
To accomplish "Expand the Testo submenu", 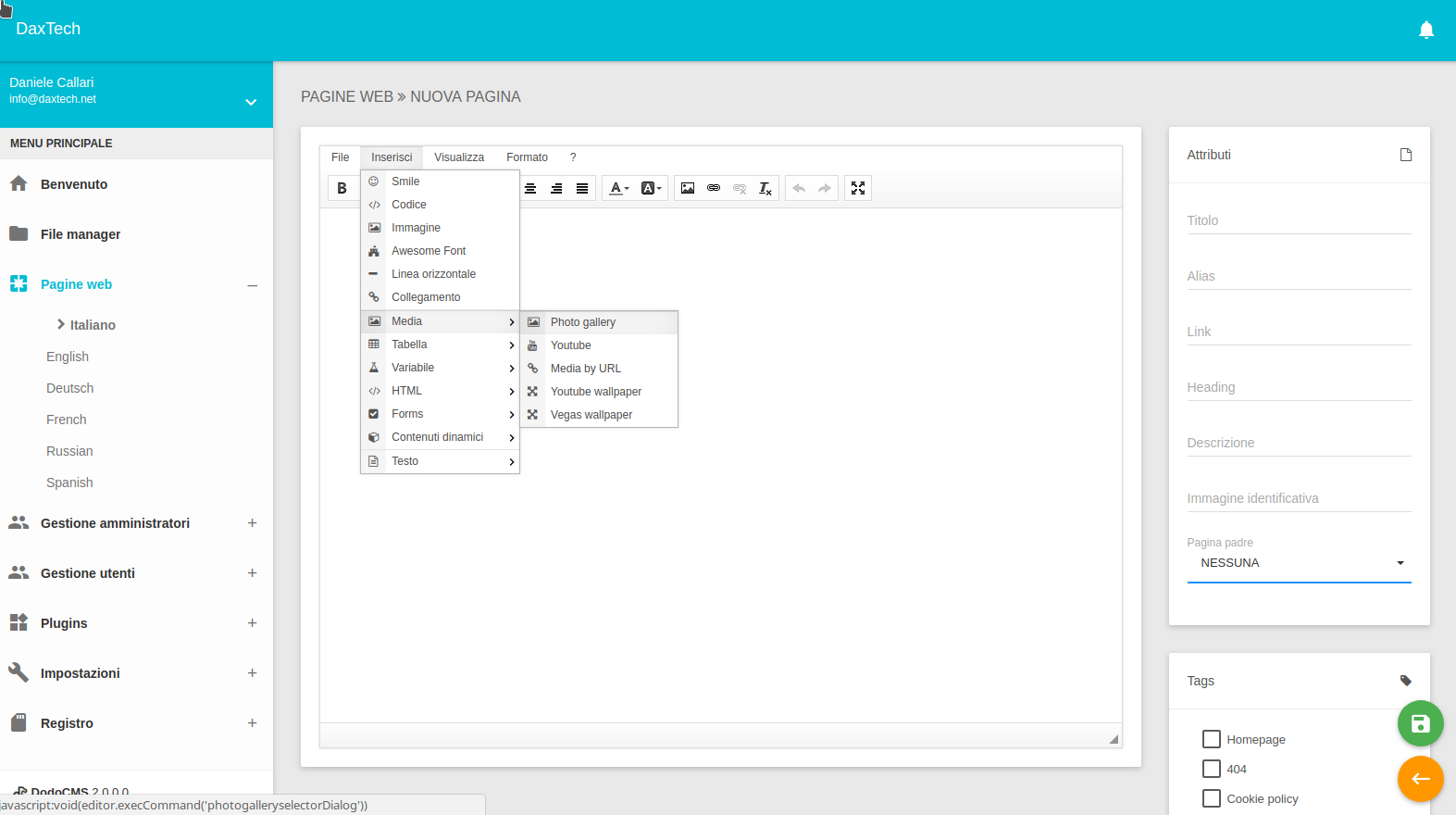I will tap(440, 461).
